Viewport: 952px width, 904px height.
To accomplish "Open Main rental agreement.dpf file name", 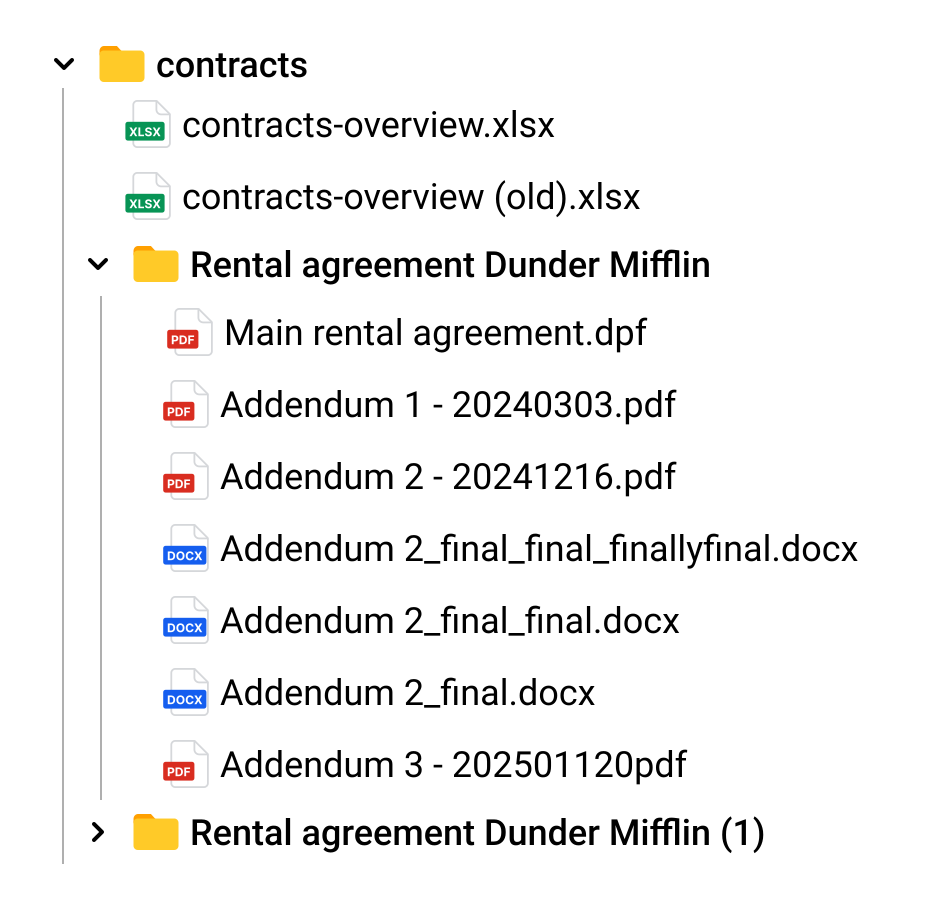I will [x=436, y=333].
